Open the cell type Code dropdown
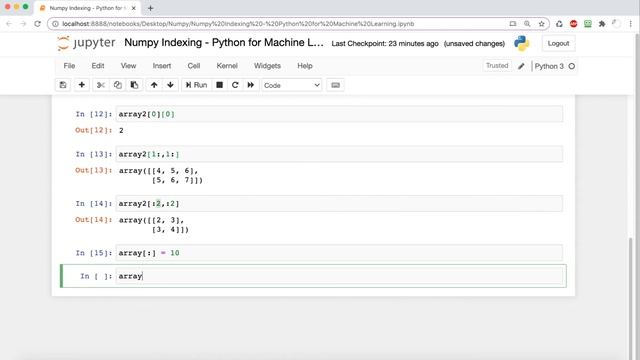Viewport: 640px width, 360px height. click(291, 85)
